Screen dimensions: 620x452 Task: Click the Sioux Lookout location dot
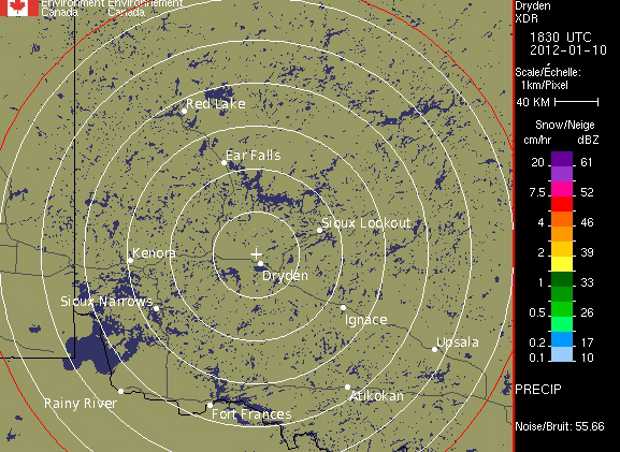[x=320, y=230]
